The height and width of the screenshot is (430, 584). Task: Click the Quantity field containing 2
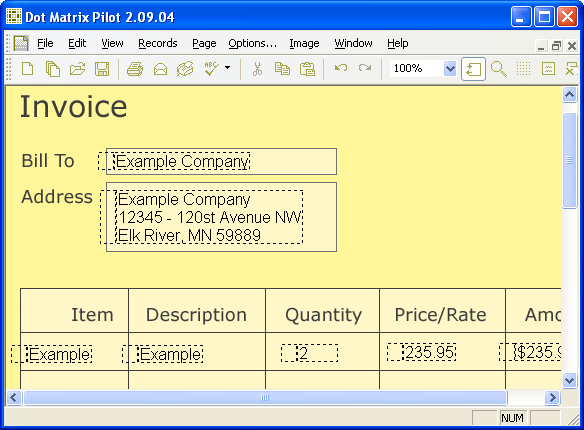[310, 353]
